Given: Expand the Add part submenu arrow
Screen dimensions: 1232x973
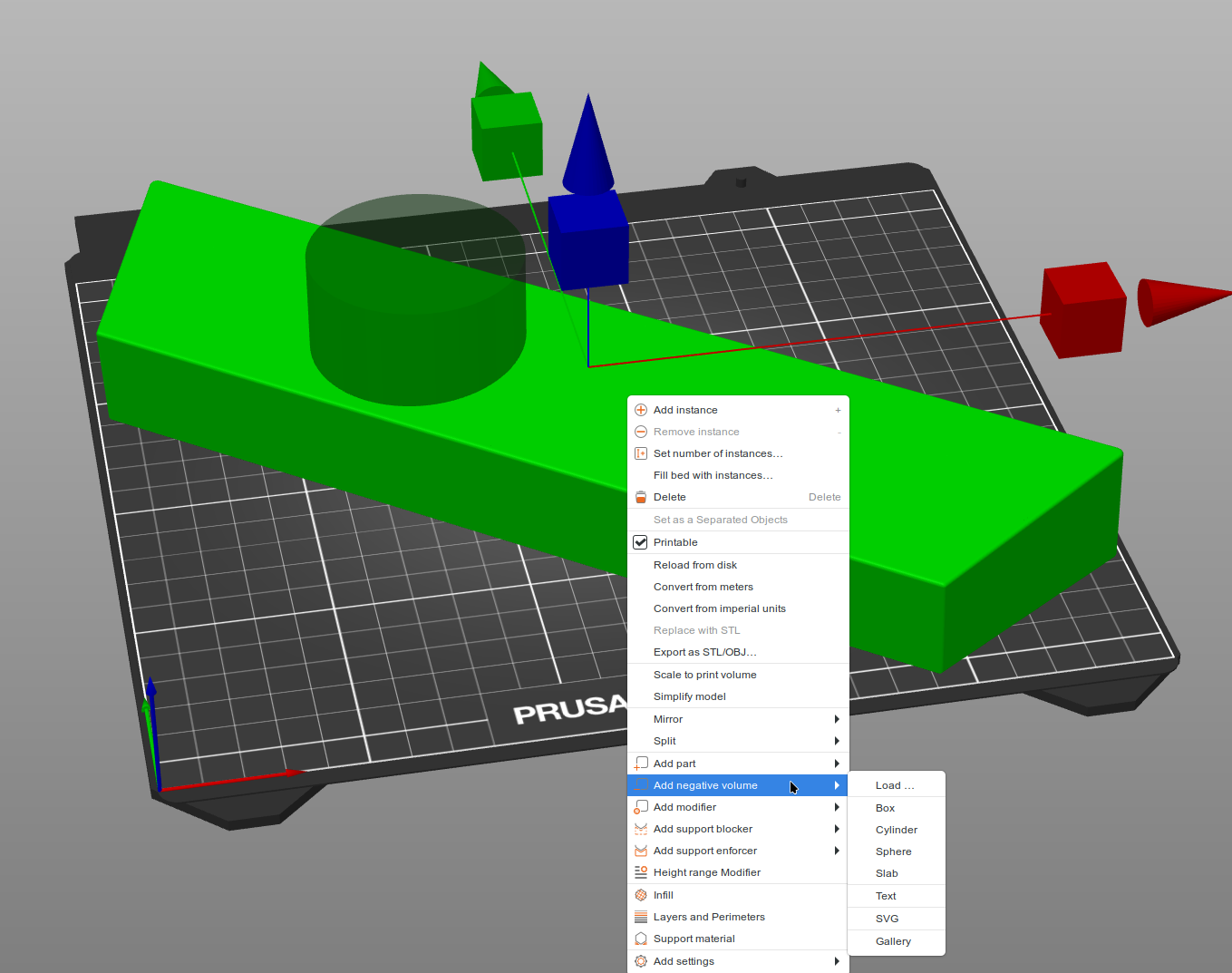Looking at the screenshot, I should pos(837,764).
